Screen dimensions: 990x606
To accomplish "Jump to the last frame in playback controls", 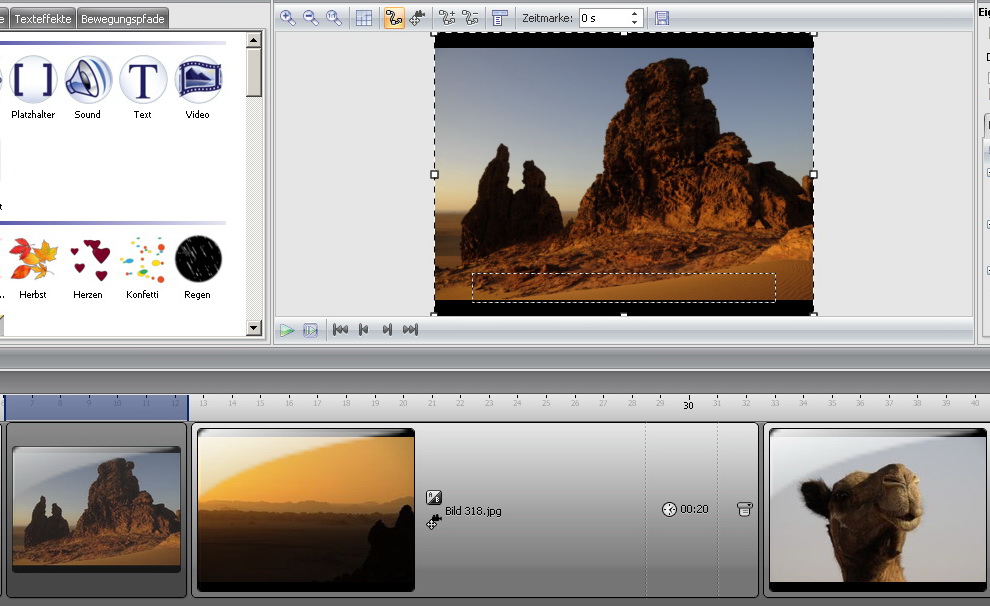I will click(x=410, y=330).
